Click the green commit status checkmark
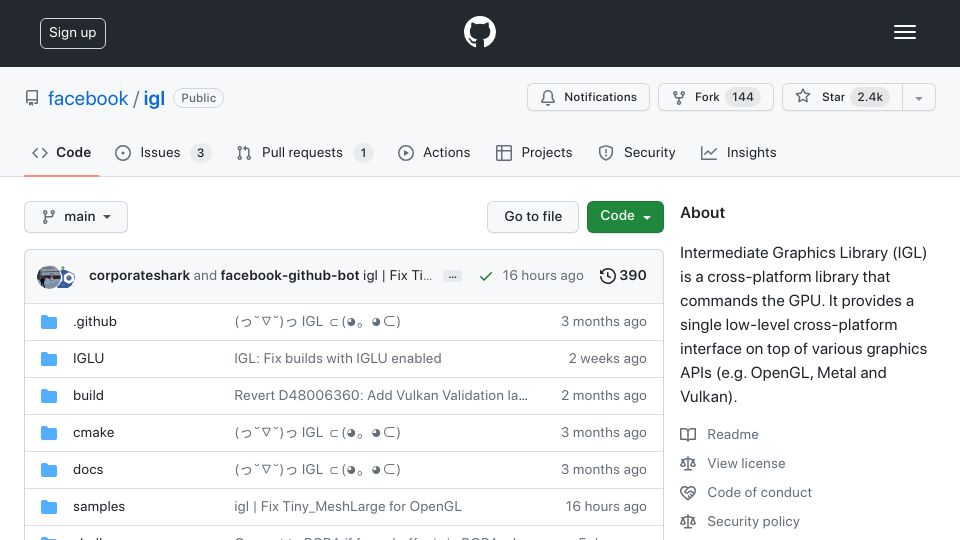 486,277
